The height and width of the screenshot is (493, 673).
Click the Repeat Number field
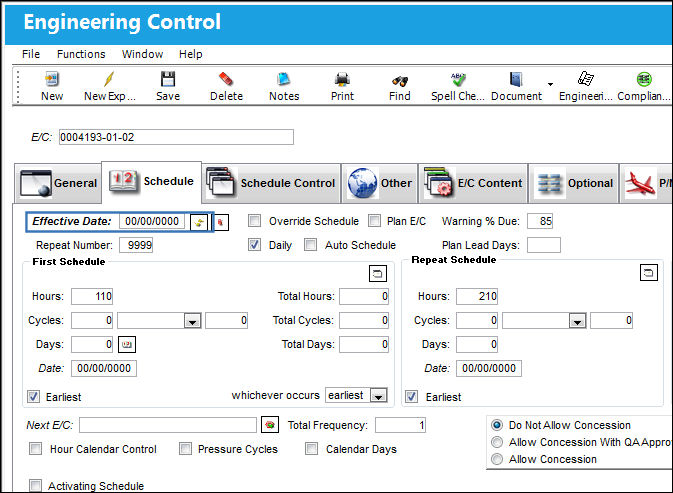136,245
